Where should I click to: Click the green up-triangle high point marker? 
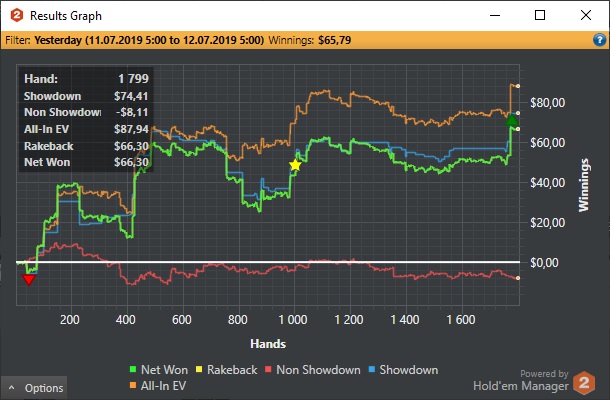[x=511, y=120]
